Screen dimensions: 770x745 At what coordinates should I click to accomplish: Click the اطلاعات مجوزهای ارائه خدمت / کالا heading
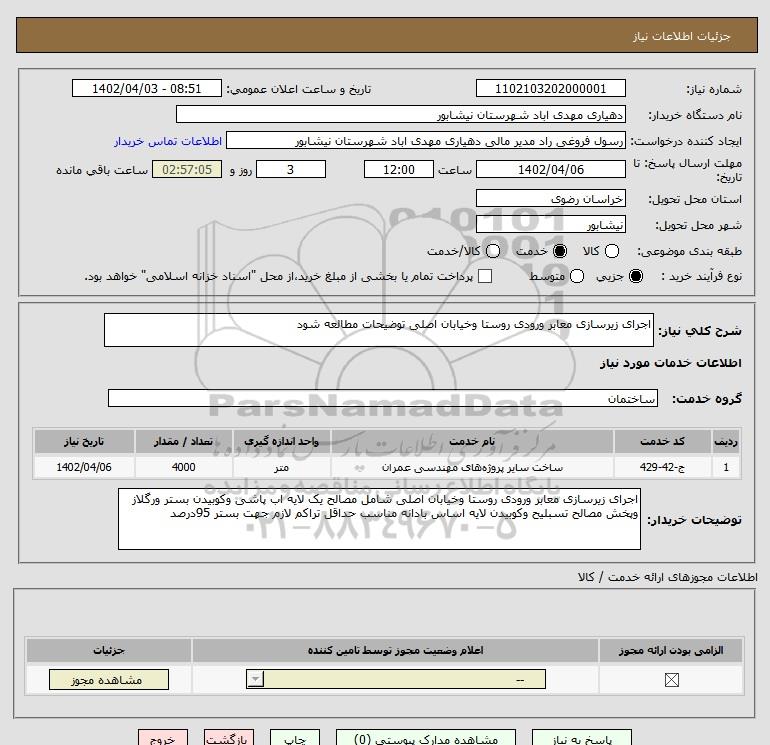point(667,577)
